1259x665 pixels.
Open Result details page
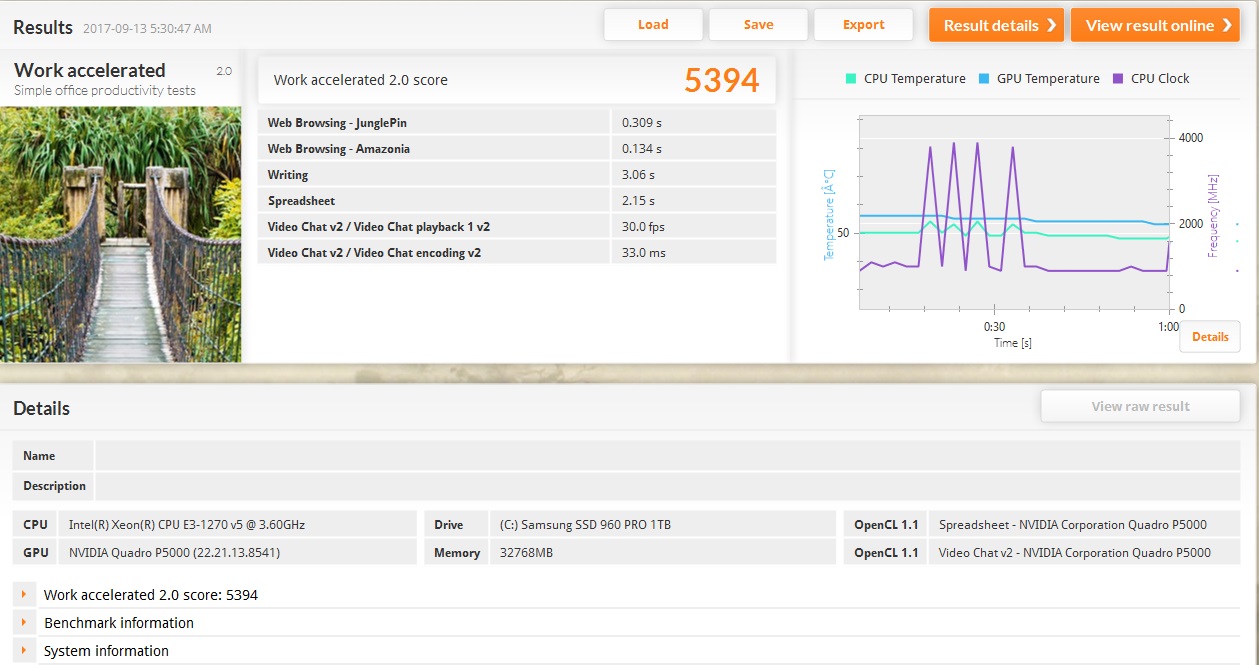[x=996, y=26]
